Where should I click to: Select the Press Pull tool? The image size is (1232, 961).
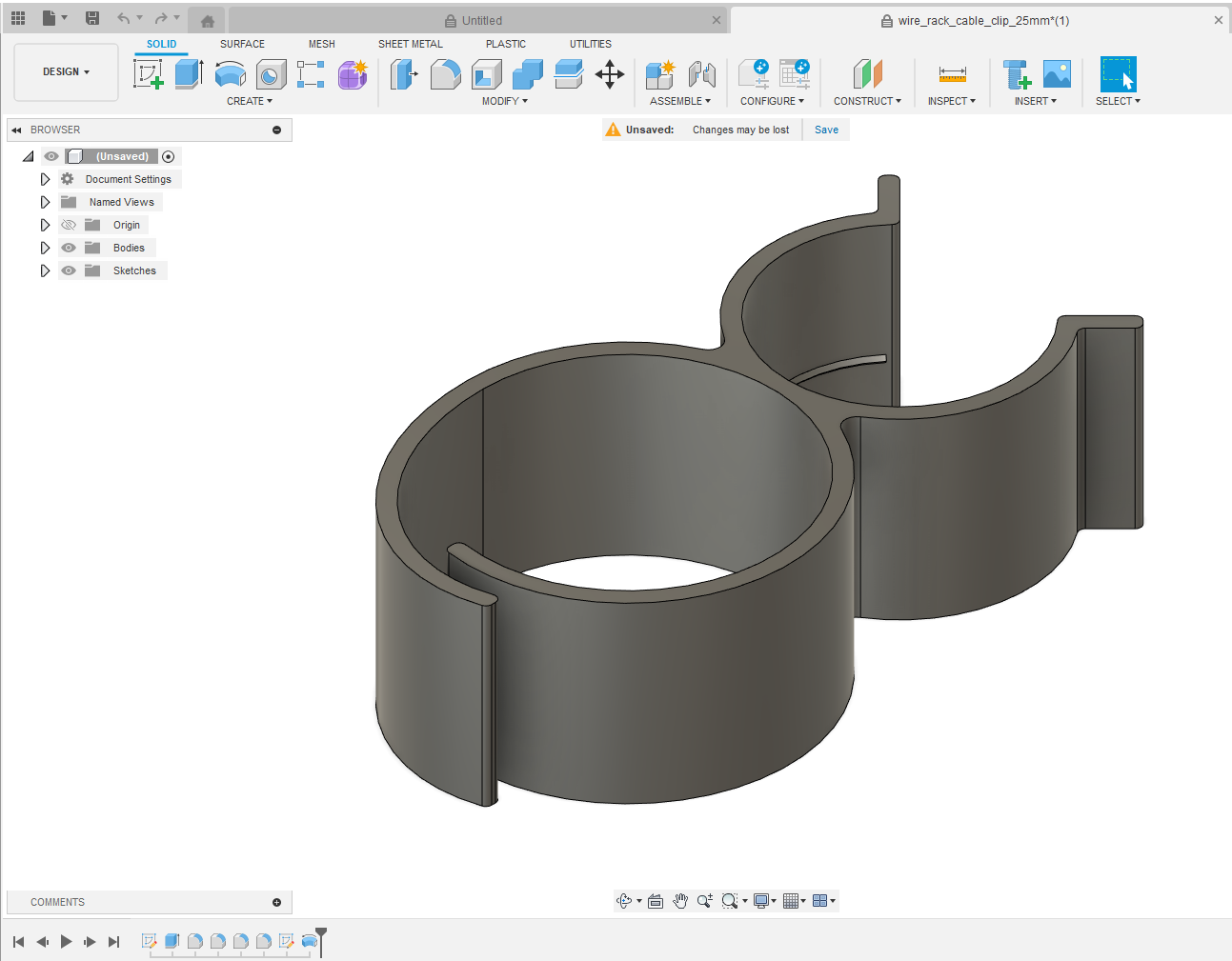tap(404, 74)
